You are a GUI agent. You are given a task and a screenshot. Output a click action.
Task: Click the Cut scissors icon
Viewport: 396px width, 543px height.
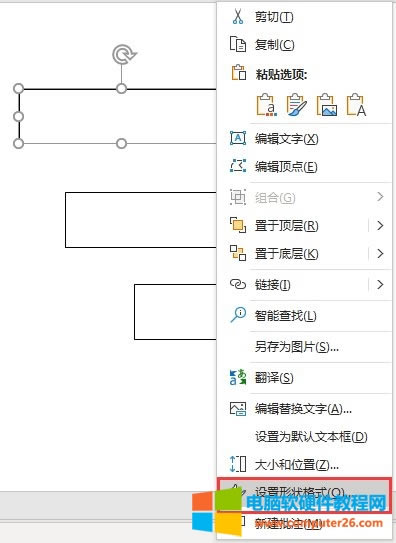[x=238, y=17]
